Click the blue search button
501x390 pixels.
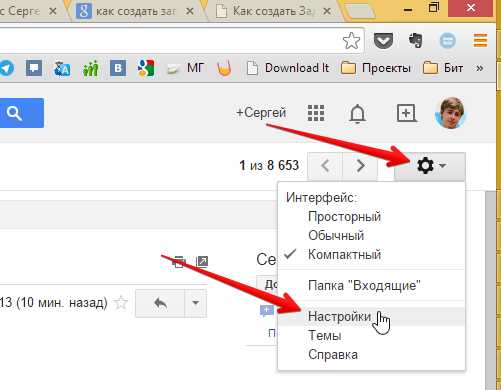(x=22, y=113)
